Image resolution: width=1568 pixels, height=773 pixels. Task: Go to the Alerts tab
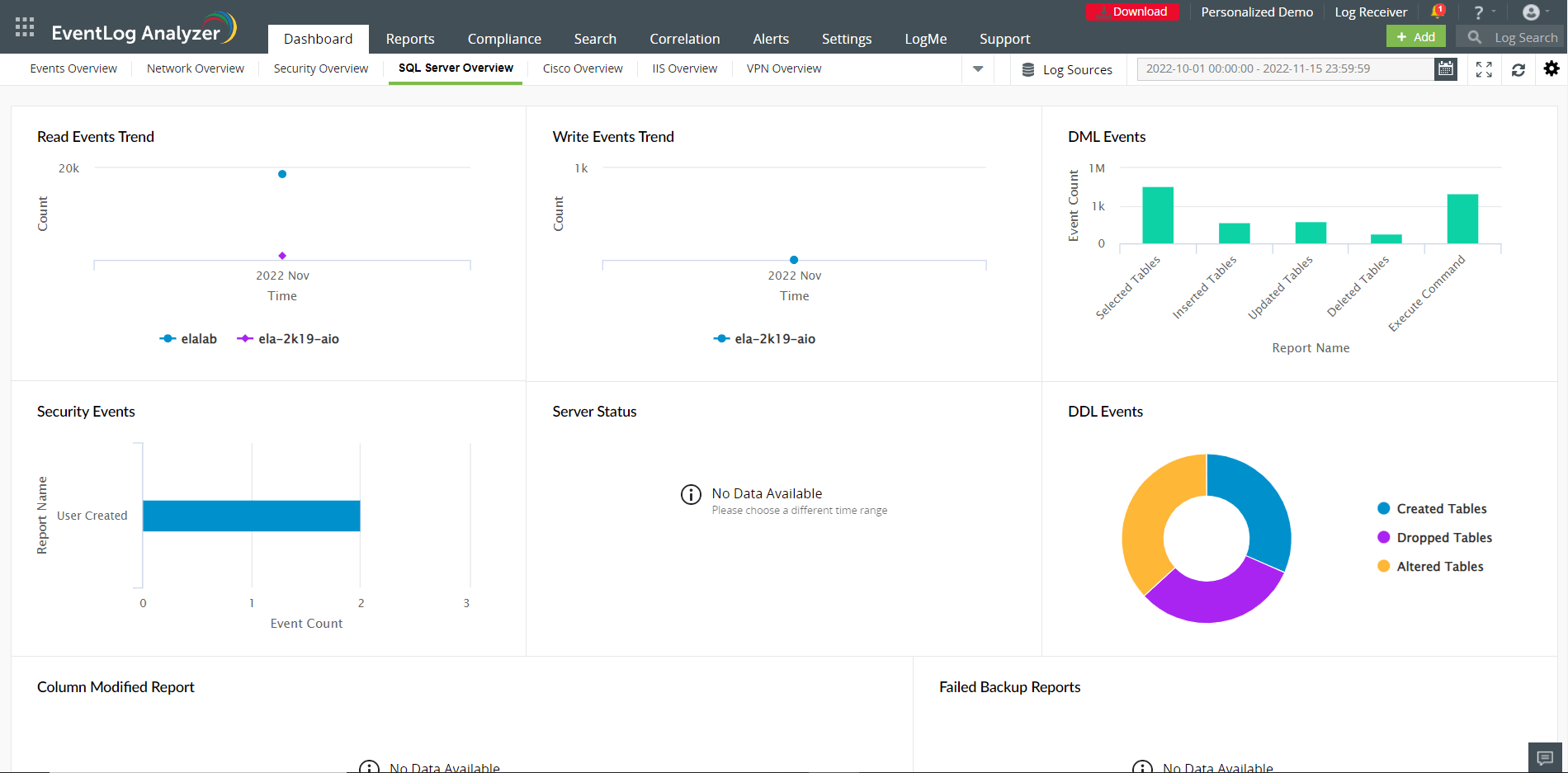tap(771, 39)
